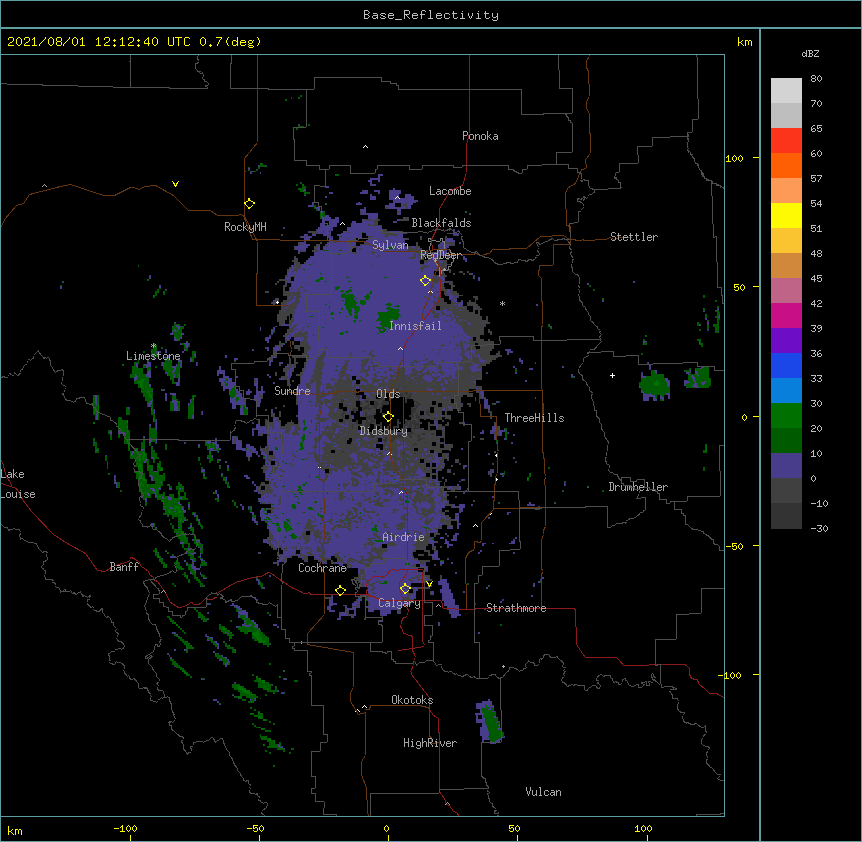Select the Innisfail city label
The image size is (862, 842).
tap(415, 326)
